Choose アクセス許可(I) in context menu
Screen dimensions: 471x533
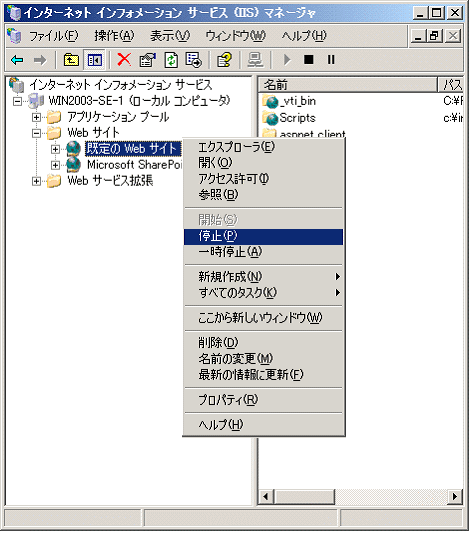pyautogui.click(x=264, y=179)
